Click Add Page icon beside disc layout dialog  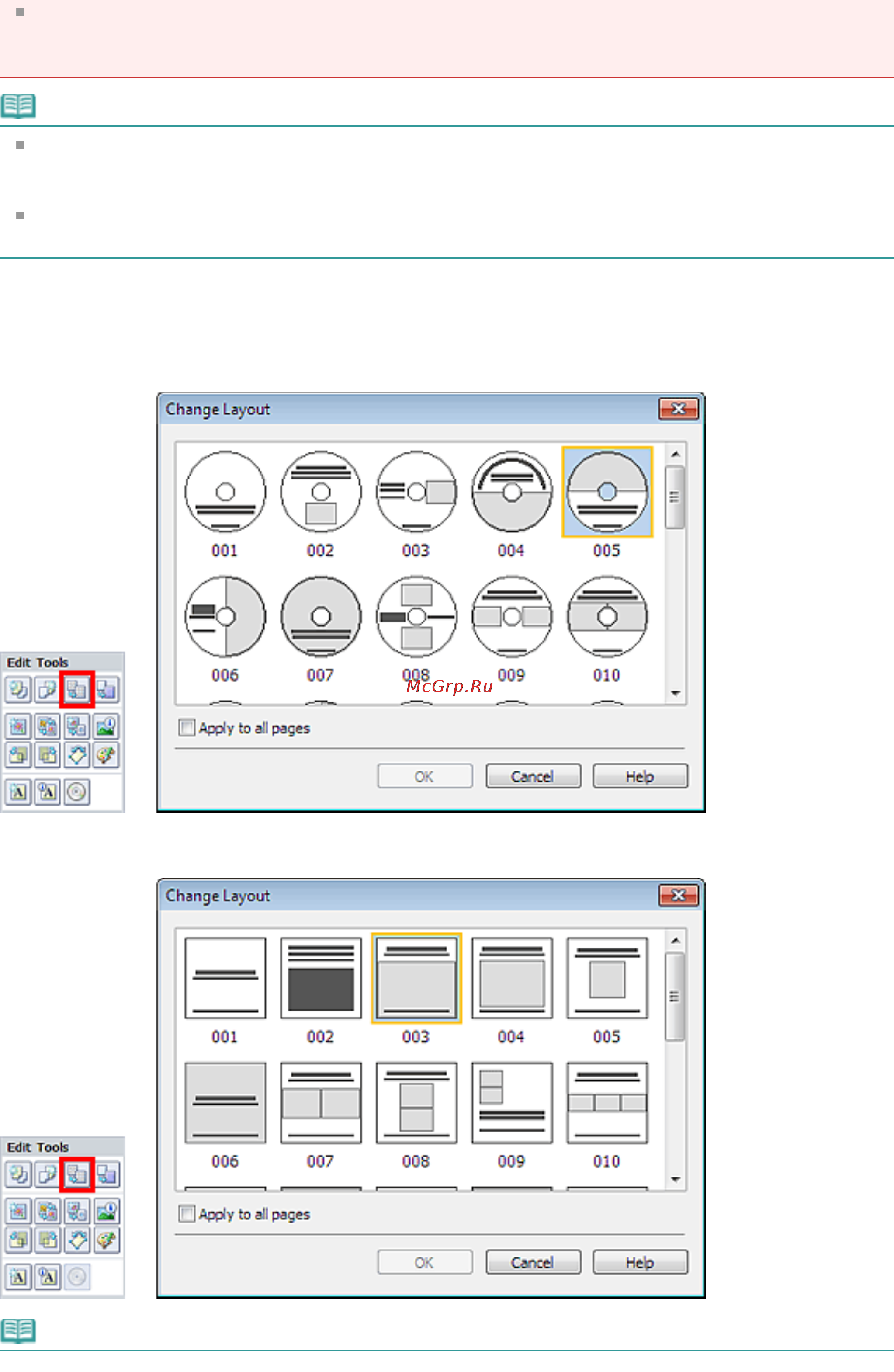click(18, 689)
